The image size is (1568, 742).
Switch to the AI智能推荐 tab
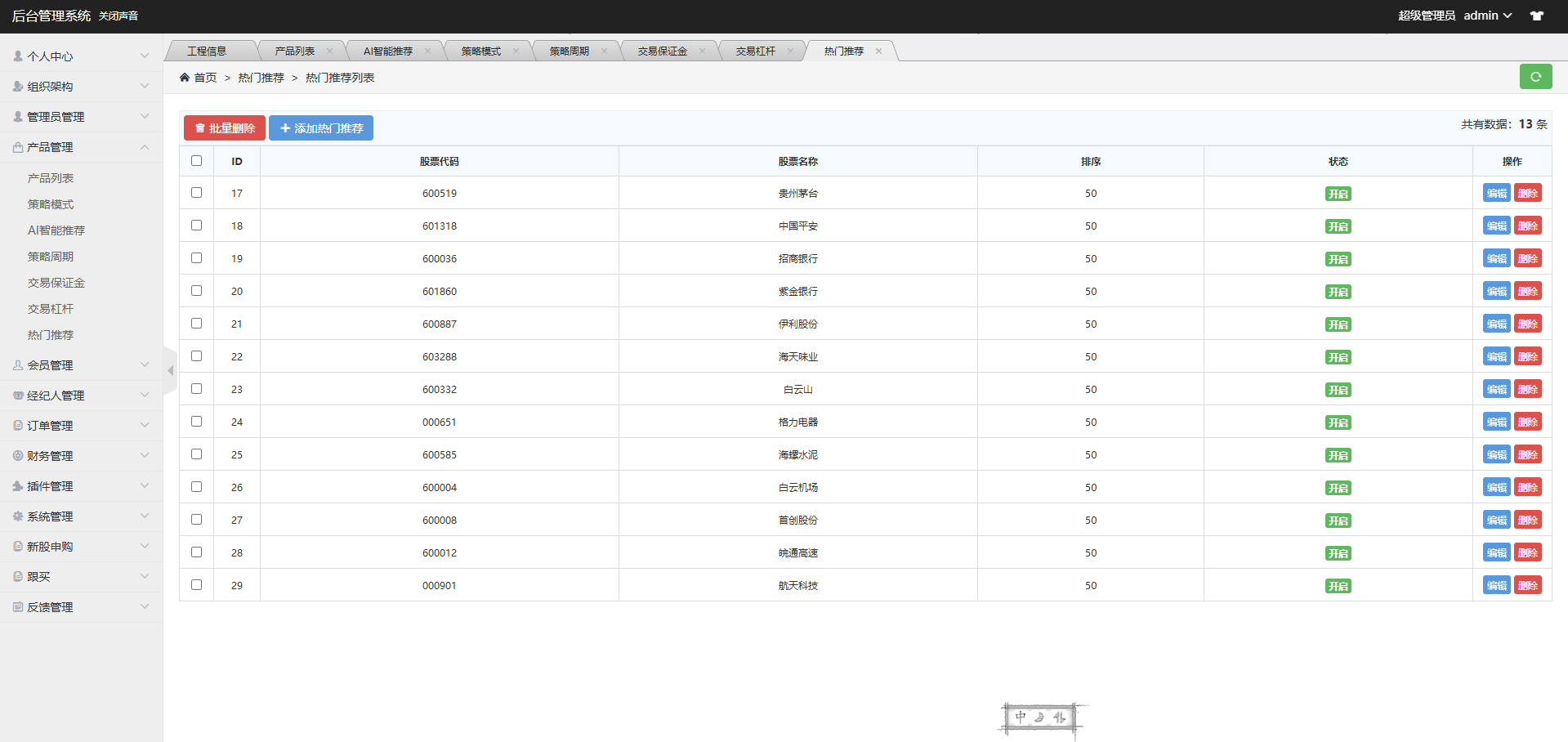(x=388, y=51)
